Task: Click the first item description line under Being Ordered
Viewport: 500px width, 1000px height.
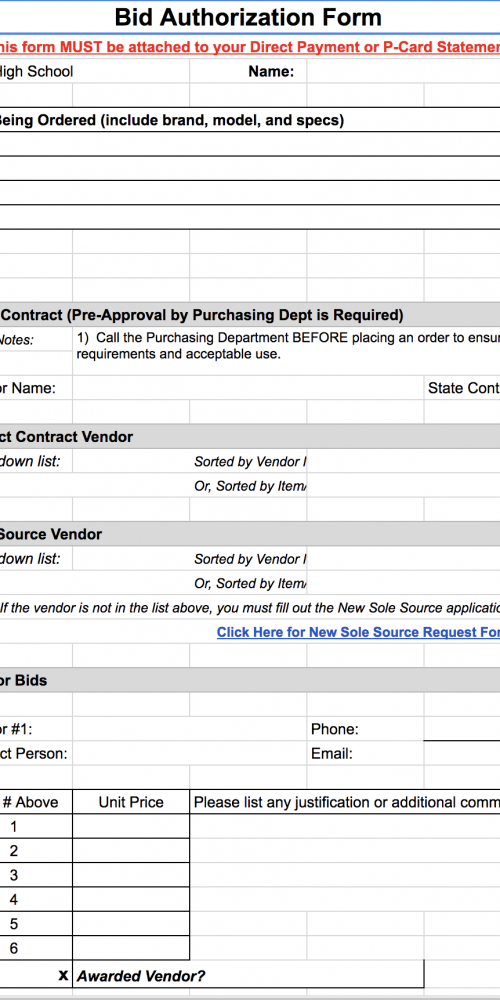Action: pyautogui.click(x=250, y=144)
